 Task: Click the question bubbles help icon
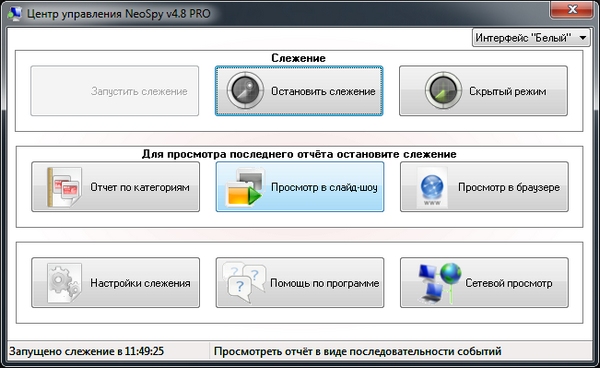click(x=244, y=282)
